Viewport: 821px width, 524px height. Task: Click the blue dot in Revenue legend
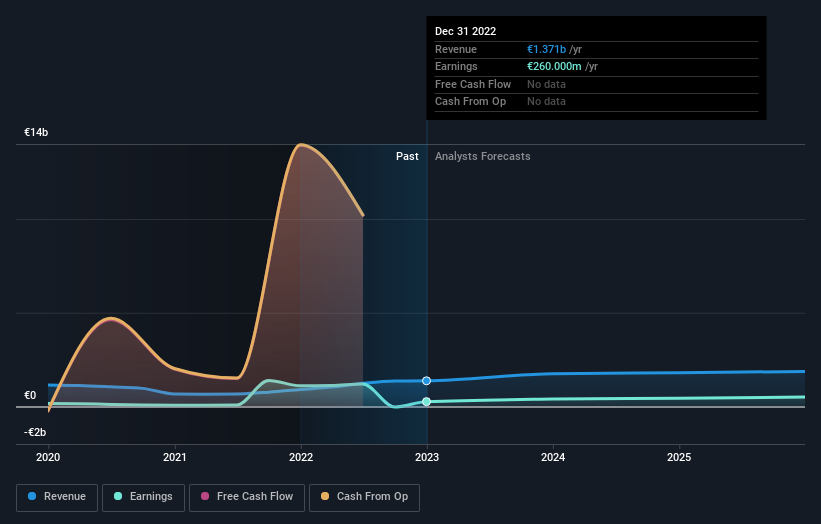click(32, 496)
